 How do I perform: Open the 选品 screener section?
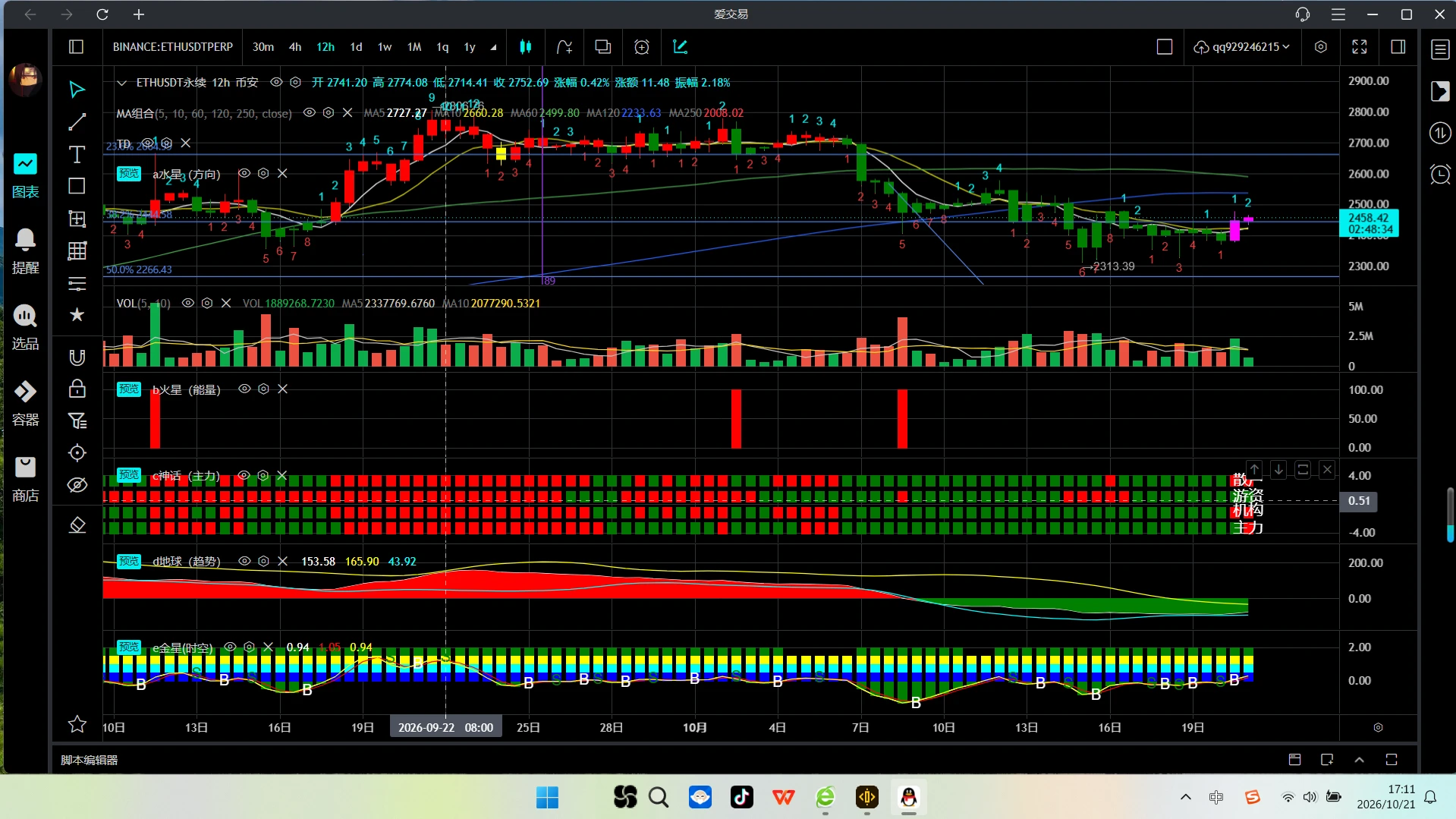coord(25,327)
